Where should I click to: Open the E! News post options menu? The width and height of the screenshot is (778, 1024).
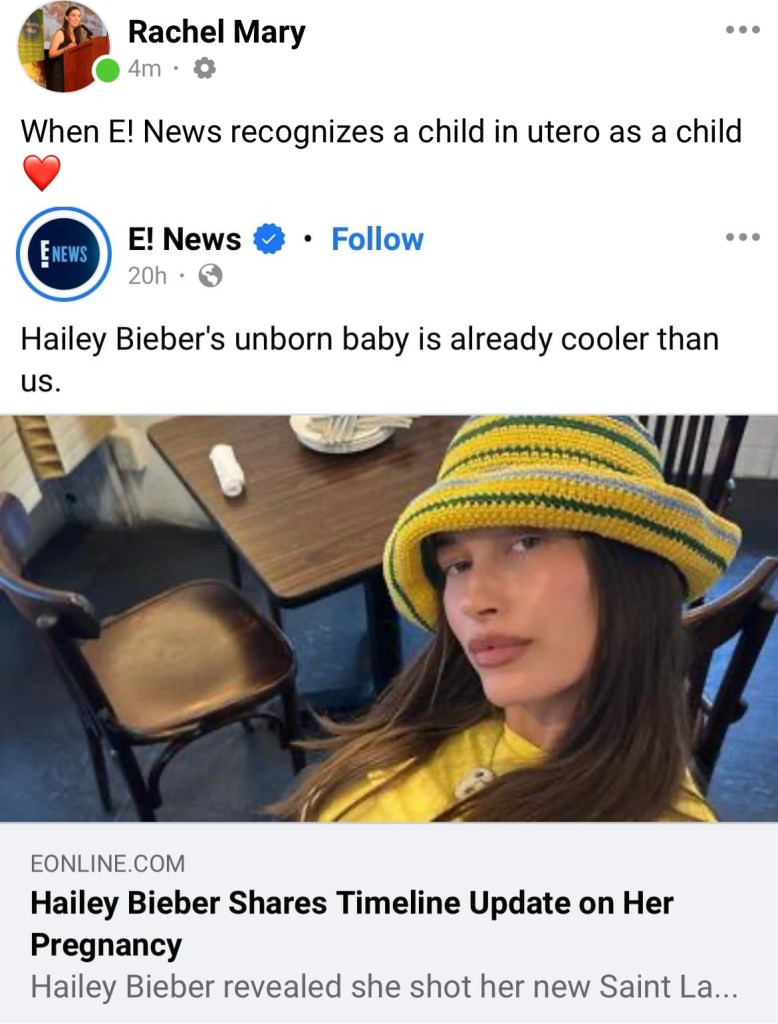tap(743, 237)
